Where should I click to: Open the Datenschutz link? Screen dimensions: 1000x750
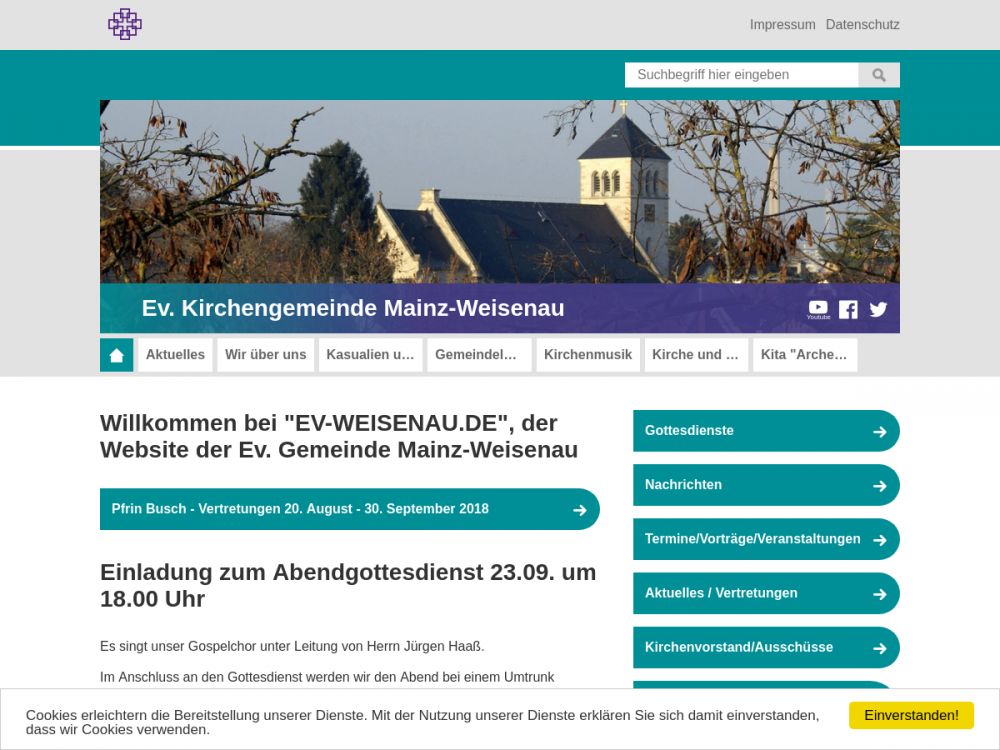[x=862, y=25]
